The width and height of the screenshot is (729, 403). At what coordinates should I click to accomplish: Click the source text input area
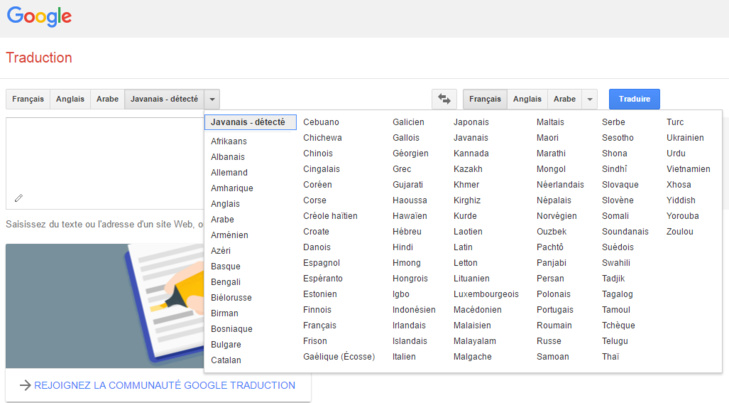click(105, 163)
